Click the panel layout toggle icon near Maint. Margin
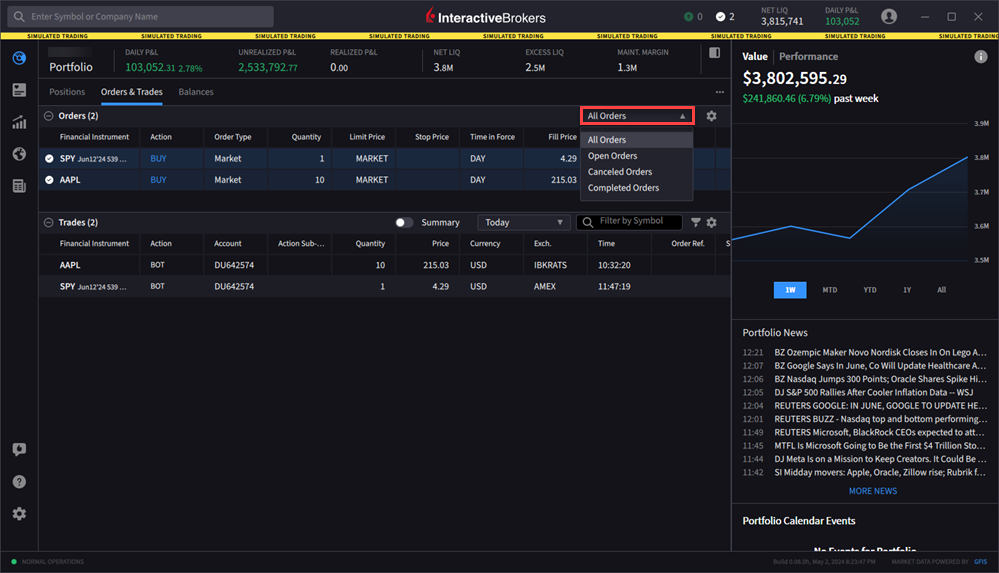 tap(714, 53)
